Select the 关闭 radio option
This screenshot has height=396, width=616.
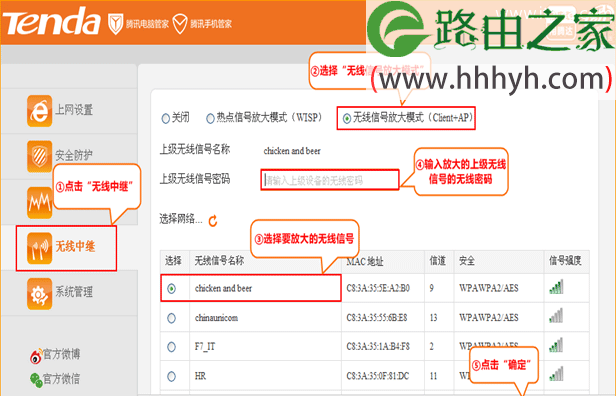click(x=165, y=118)
